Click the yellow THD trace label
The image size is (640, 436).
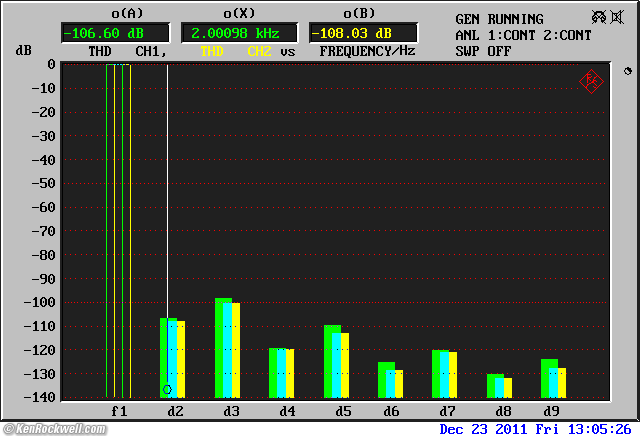tap(213, 50)
